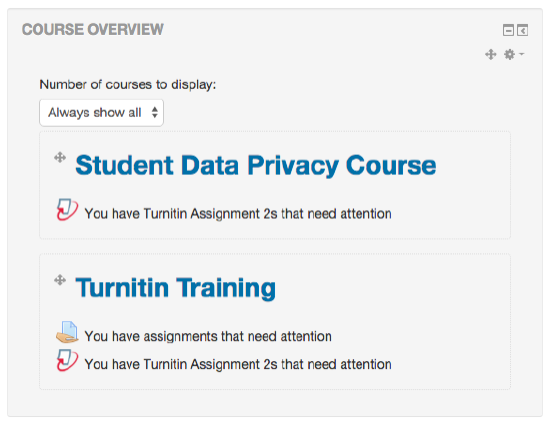This screenshot has width=550, height=426.
Task: Click the up-down arrows in the courses selector
Action: (155, 113)
